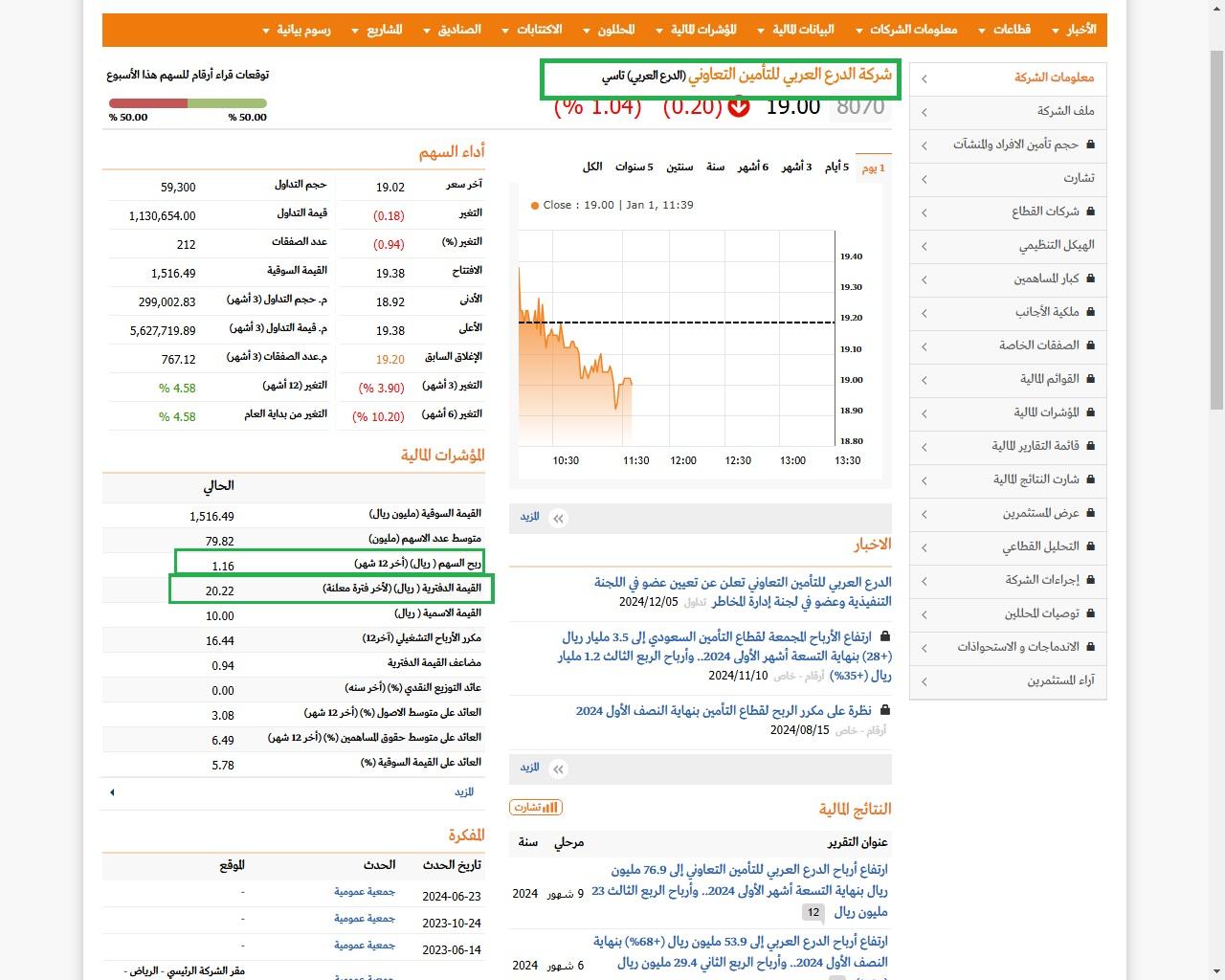Viewport: 1225px width, 980px height.
Task: Open the البيانات المالية dropdown menu
Action: tap(795, 30)
